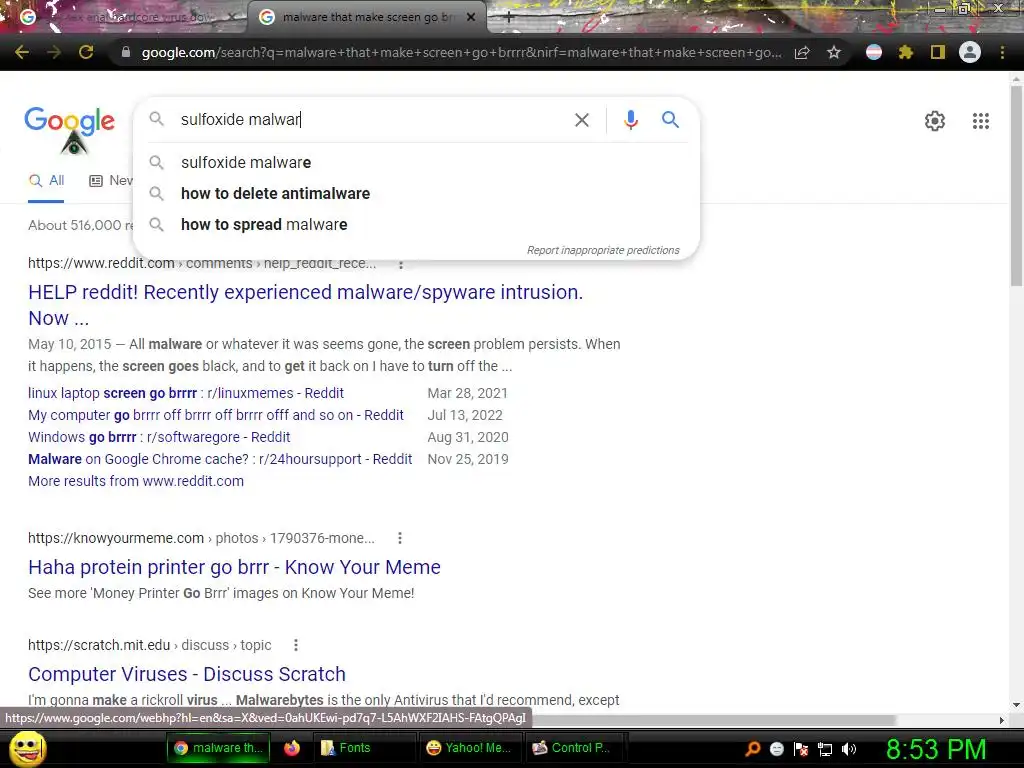Reload the page with refresh icon
1024x768 pixels.
click(x=86, y=52)
